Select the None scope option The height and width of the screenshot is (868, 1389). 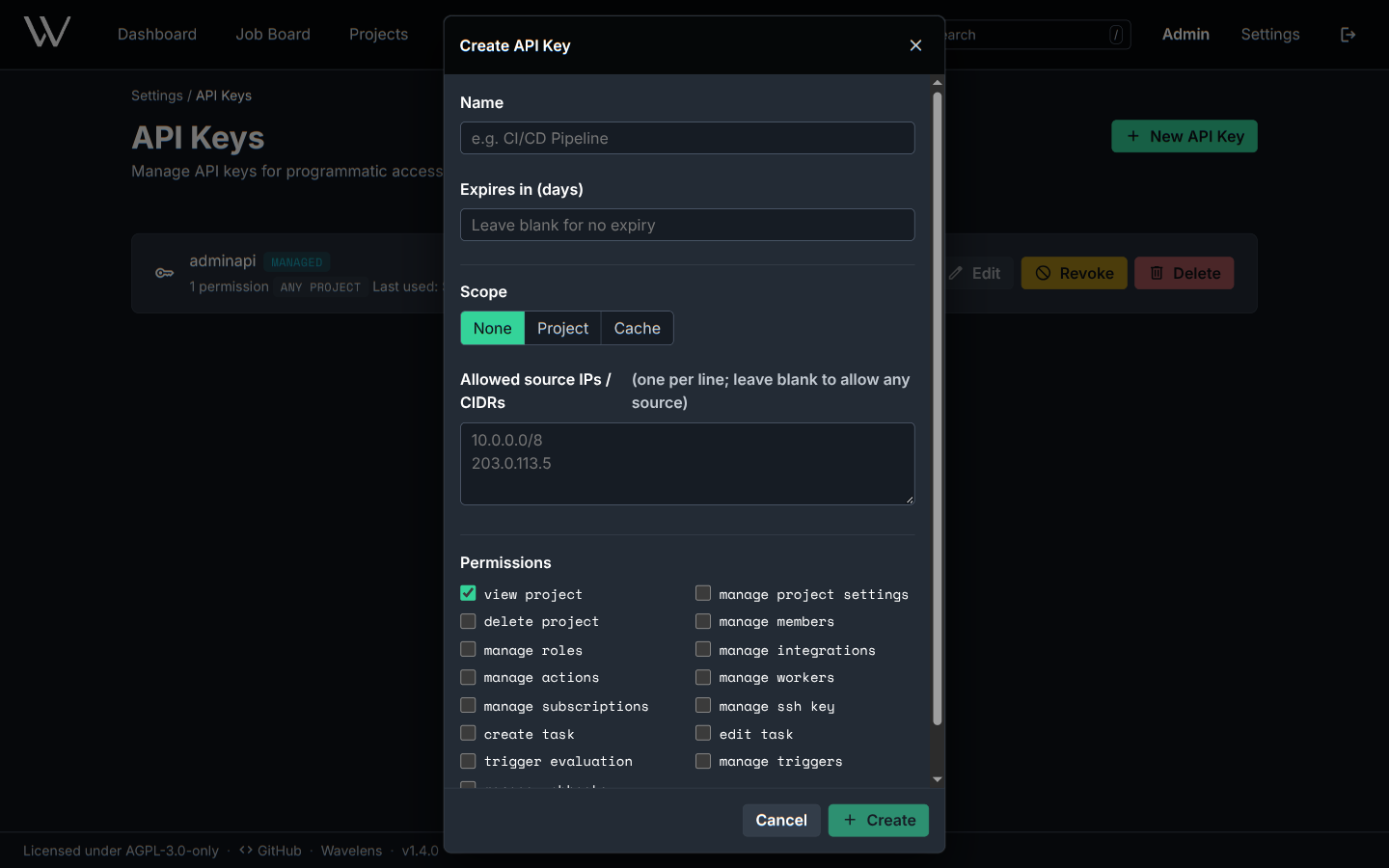click(492, 328)
